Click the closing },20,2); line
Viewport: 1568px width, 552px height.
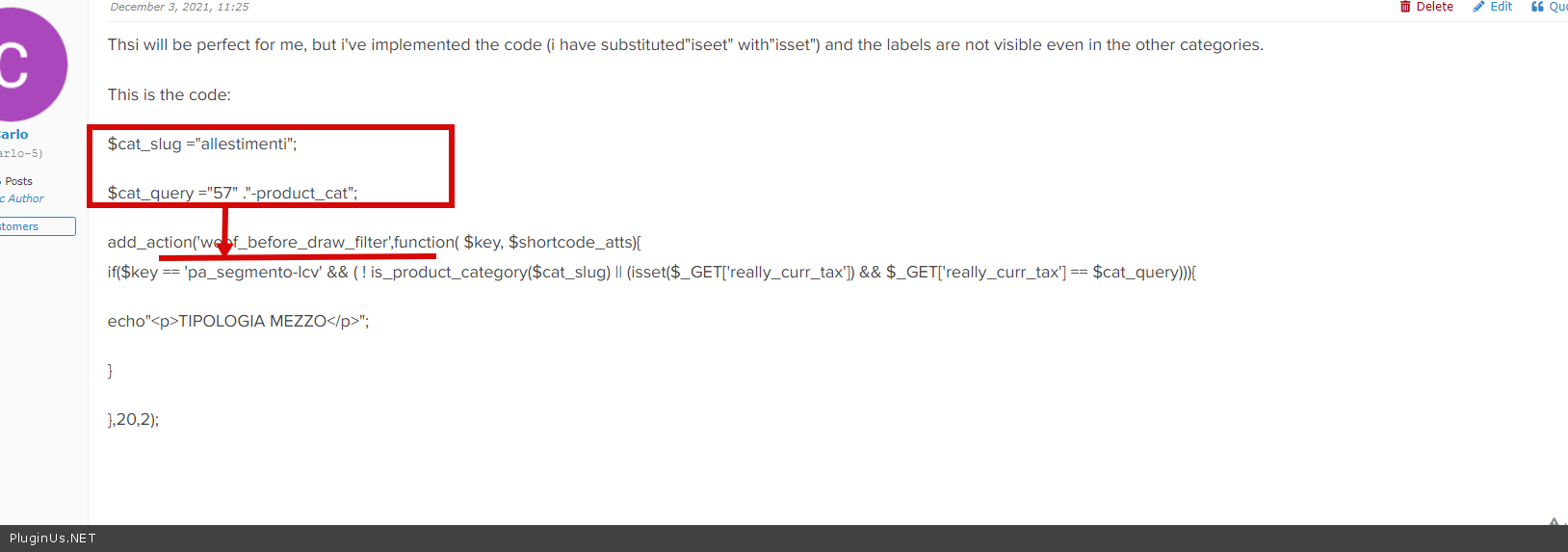[x=133, y=419]
